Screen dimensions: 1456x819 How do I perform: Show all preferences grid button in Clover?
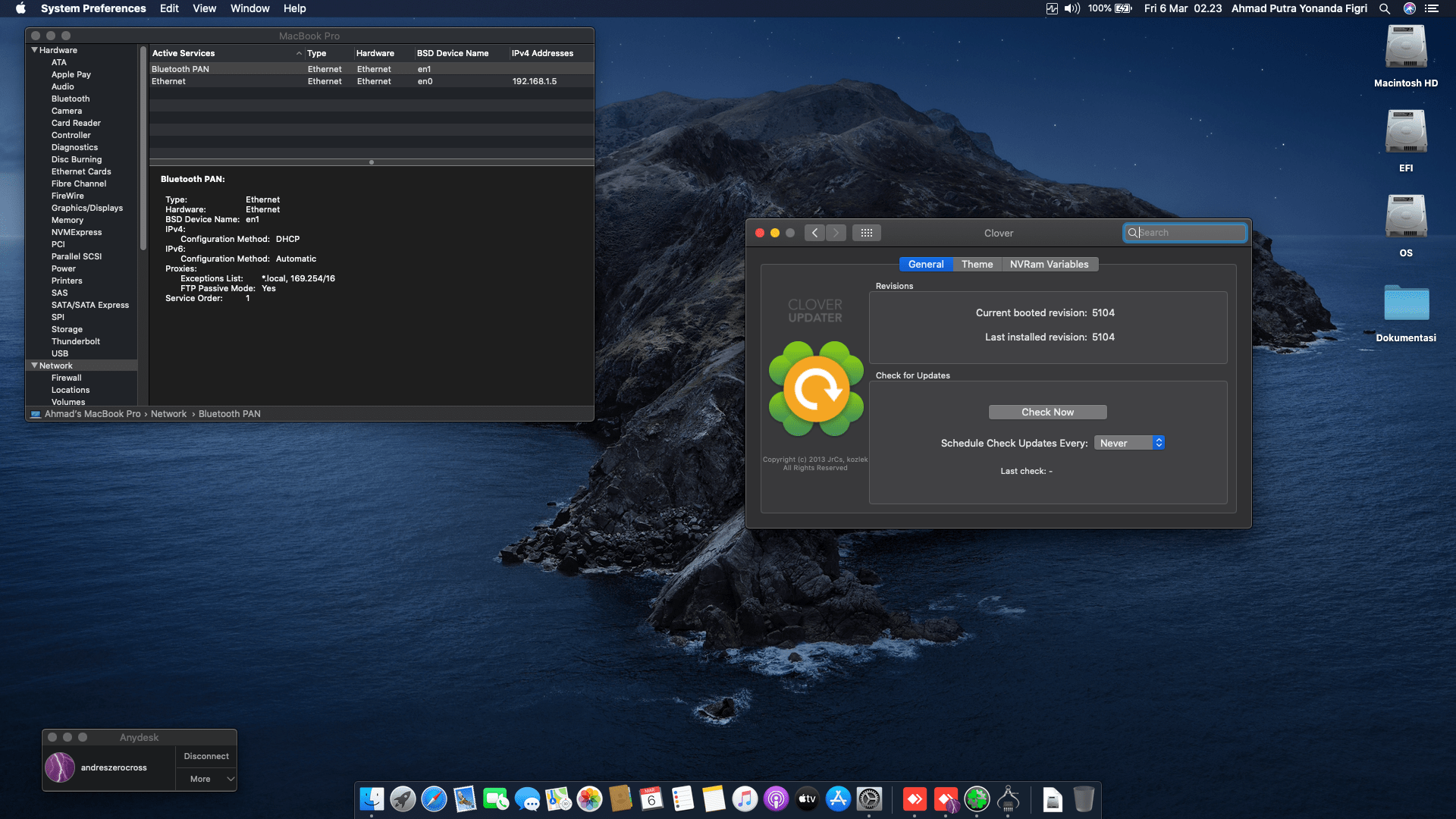point(867,233)
